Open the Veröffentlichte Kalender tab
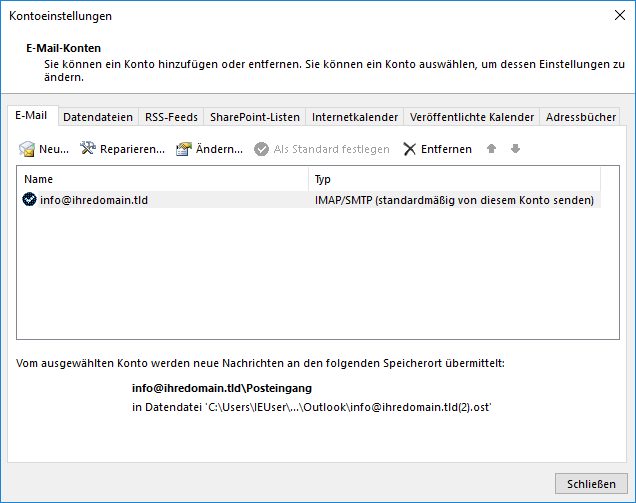Image resolution: width=636 pixels, height=503 pixels. coord(471,117)
